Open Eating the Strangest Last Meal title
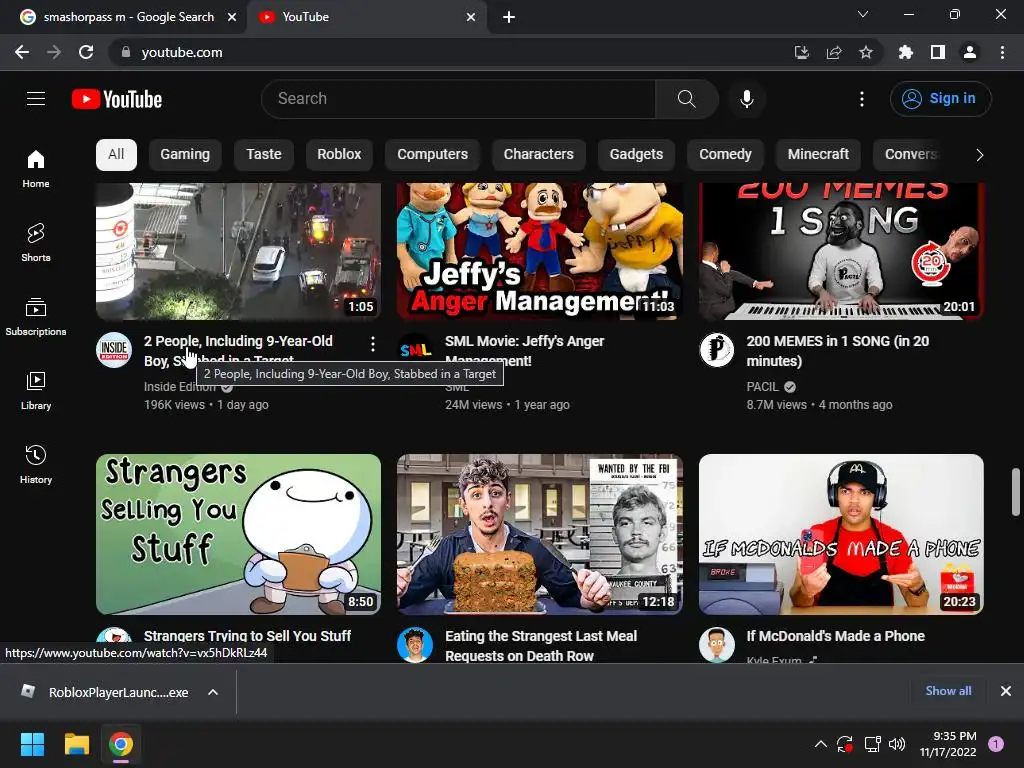 pos(541,646)
